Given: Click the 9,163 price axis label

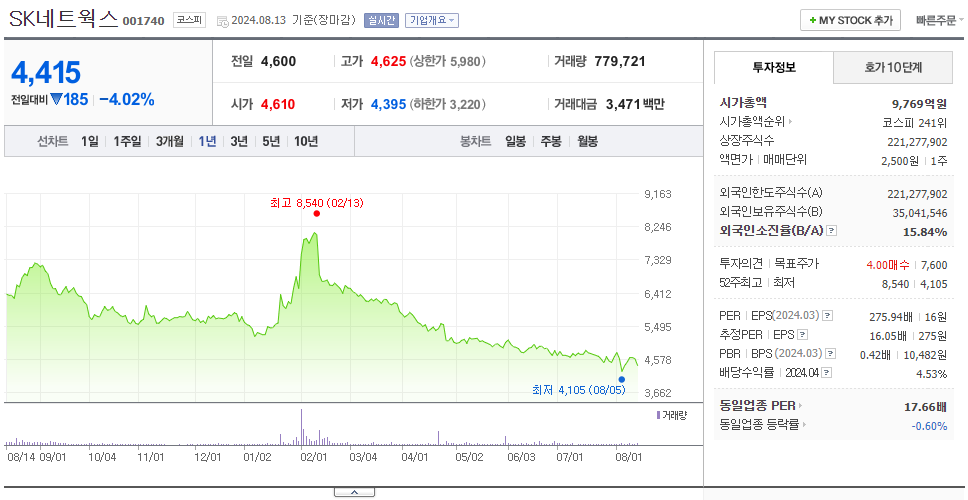Looking at the screenshot, I should (657, 194).
